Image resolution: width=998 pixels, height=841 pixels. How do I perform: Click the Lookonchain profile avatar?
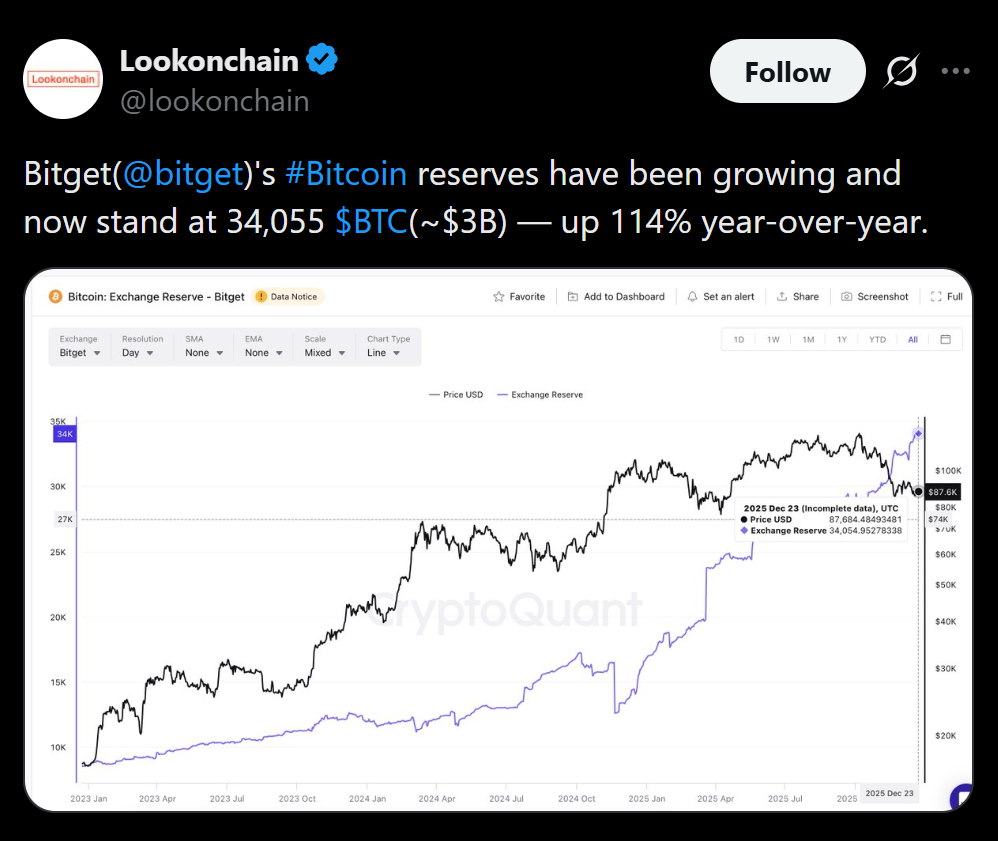[62, 78]
